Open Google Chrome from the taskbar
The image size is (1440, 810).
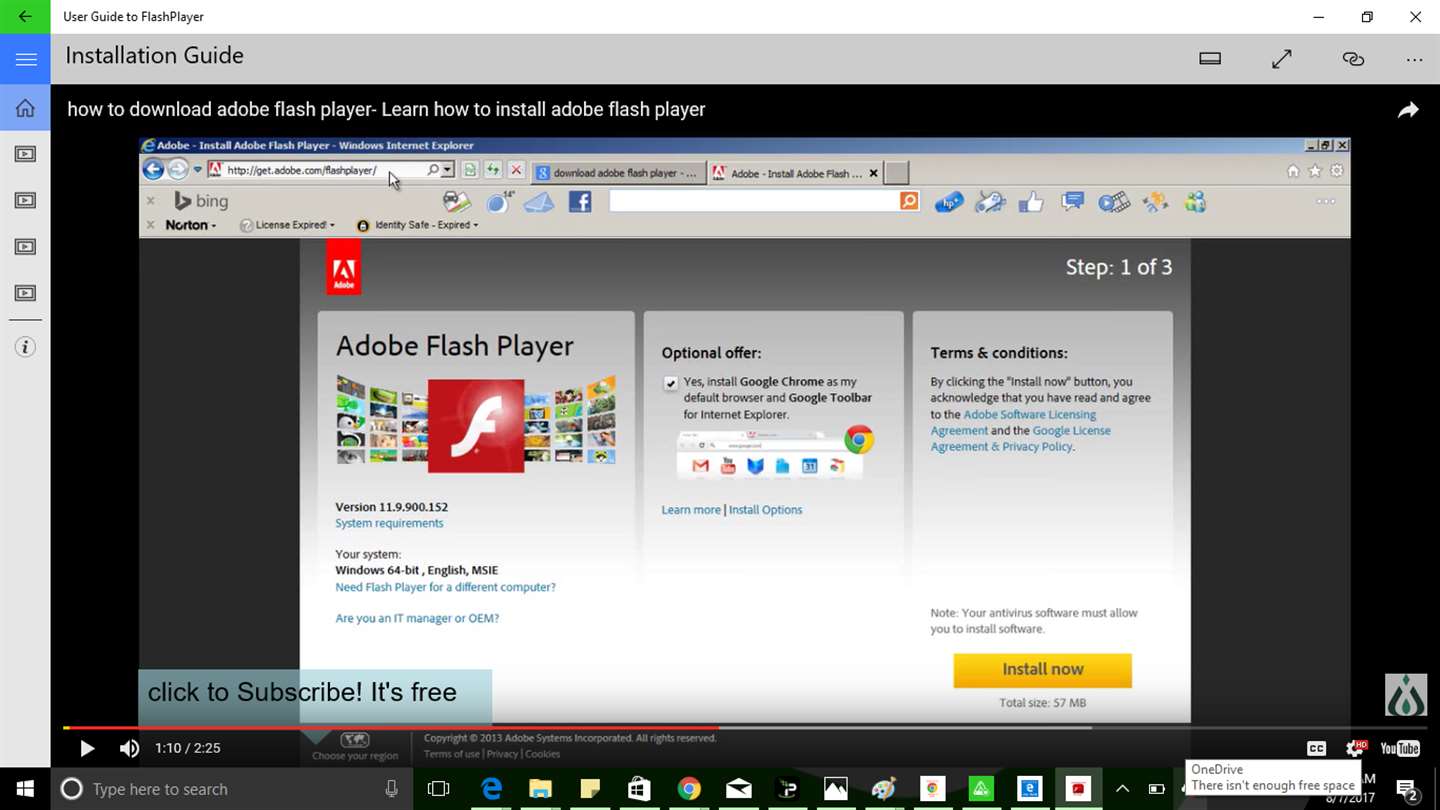[x=689, y=789]
